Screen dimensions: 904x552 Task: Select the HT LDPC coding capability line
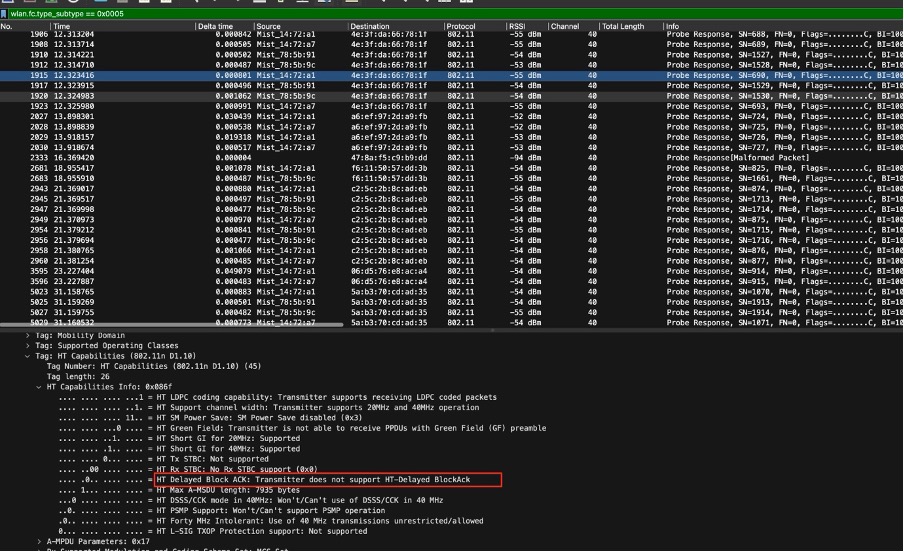coord(277,397)
